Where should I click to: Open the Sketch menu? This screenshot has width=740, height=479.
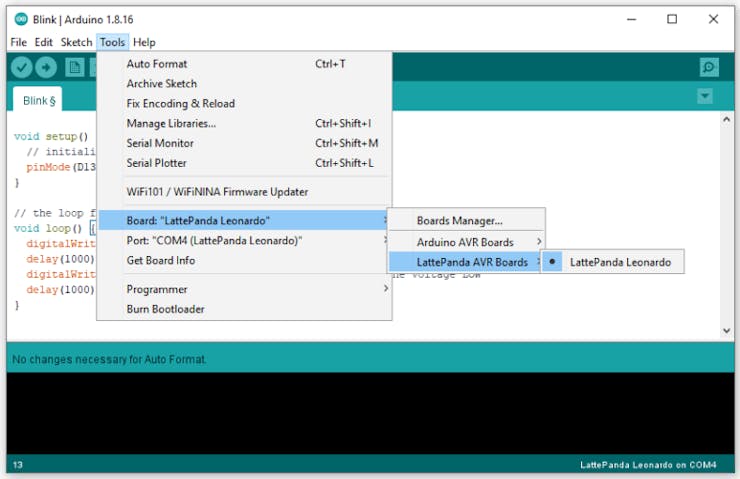pos(76,42)
